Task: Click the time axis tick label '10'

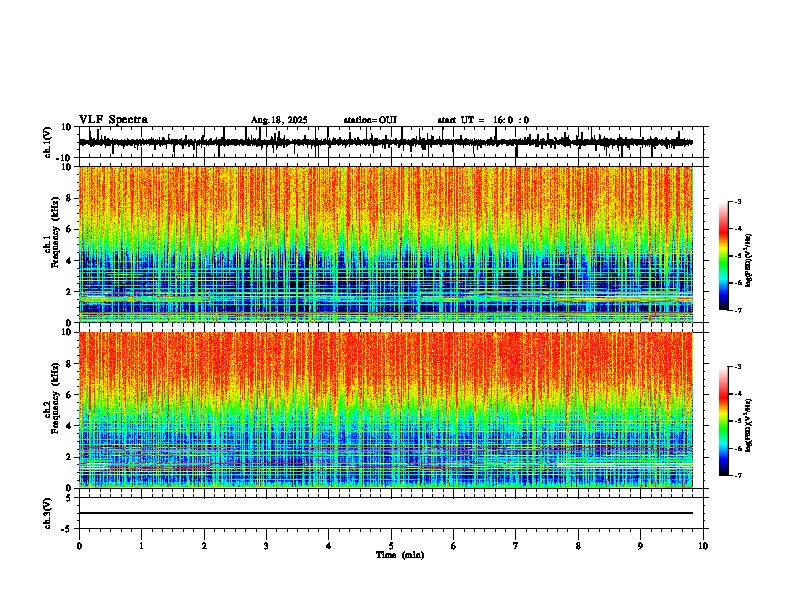Action: (703, 546)
